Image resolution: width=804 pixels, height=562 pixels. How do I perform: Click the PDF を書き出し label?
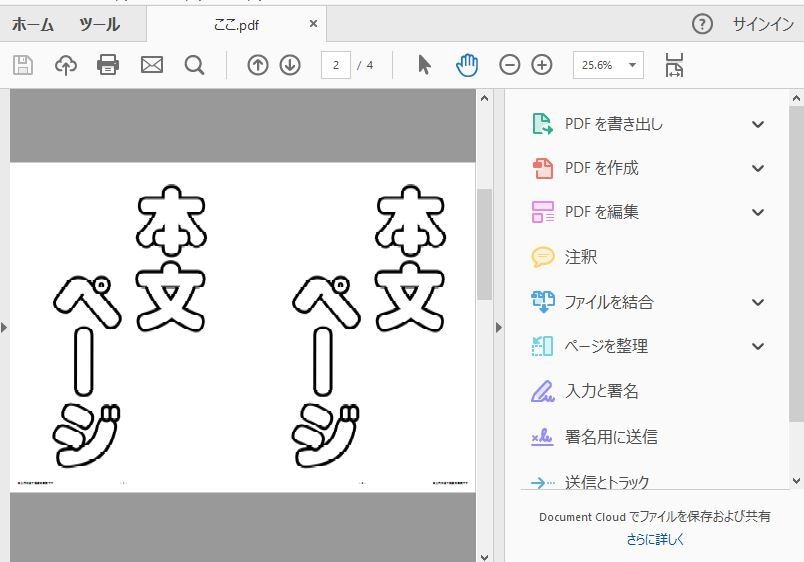(614, 124)
